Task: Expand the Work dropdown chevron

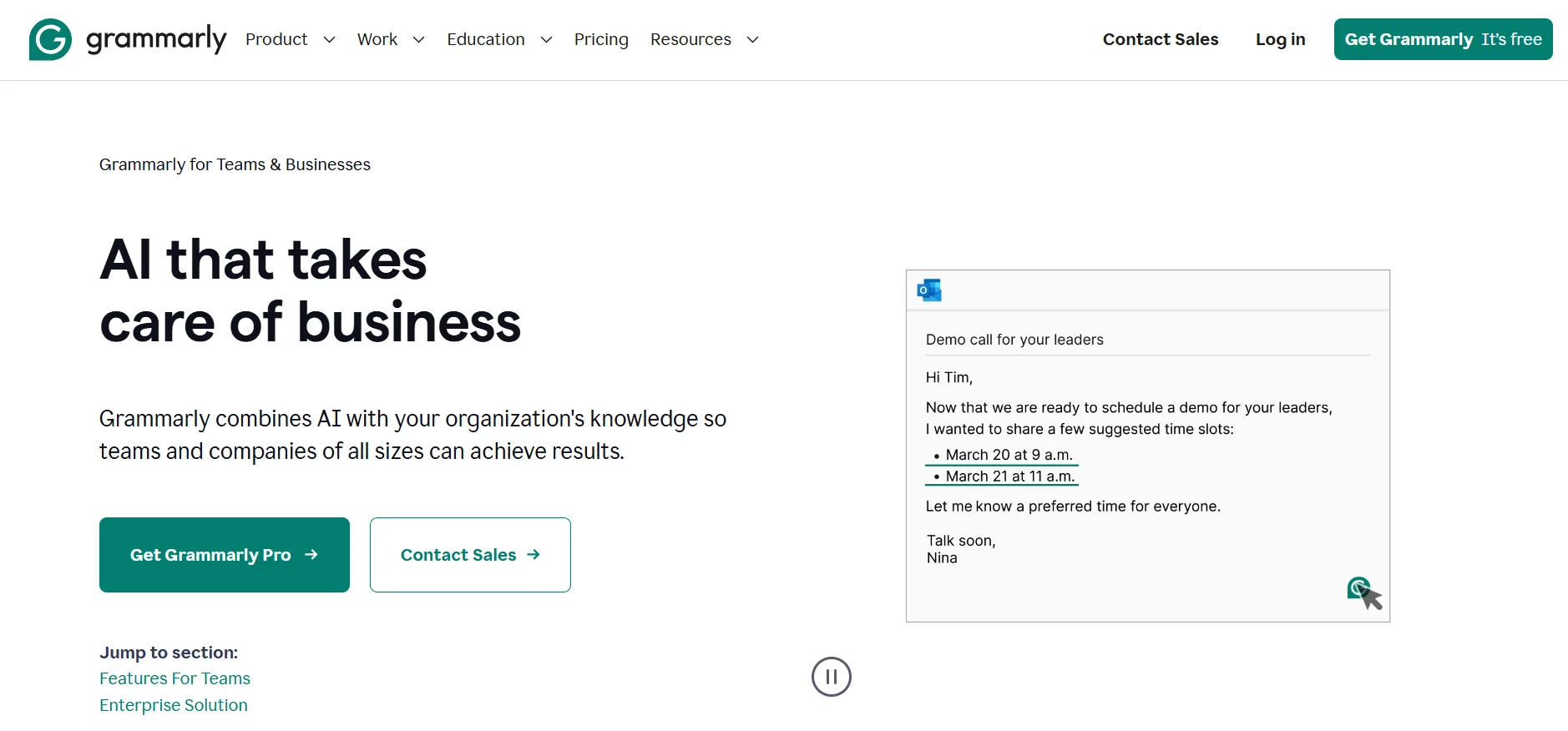Action: pos(418,40)
